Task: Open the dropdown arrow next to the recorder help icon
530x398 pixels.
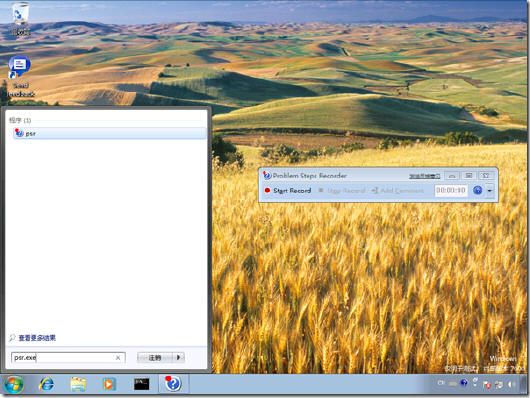Action: [x=490, y=191]
